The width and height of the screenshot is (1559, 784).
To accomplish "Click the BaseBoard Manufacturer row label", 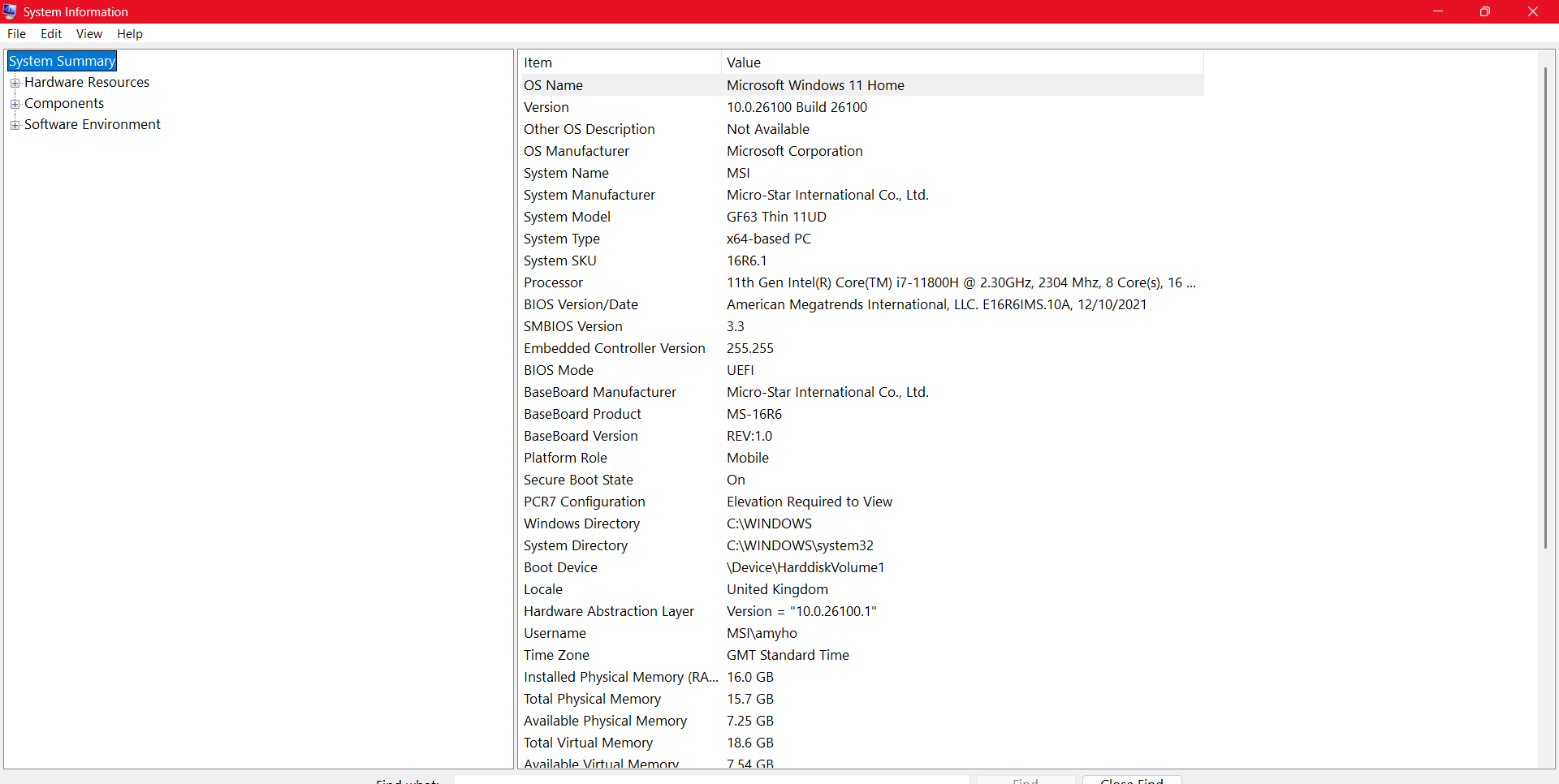I will click(x=600, y=392).
